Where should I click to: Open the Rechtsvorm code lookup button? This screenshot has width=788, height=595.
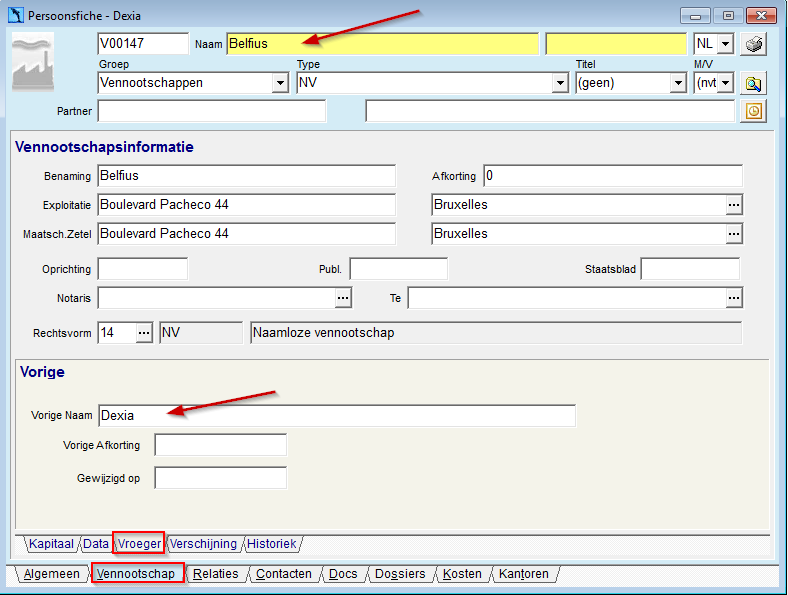pos(144,333)
